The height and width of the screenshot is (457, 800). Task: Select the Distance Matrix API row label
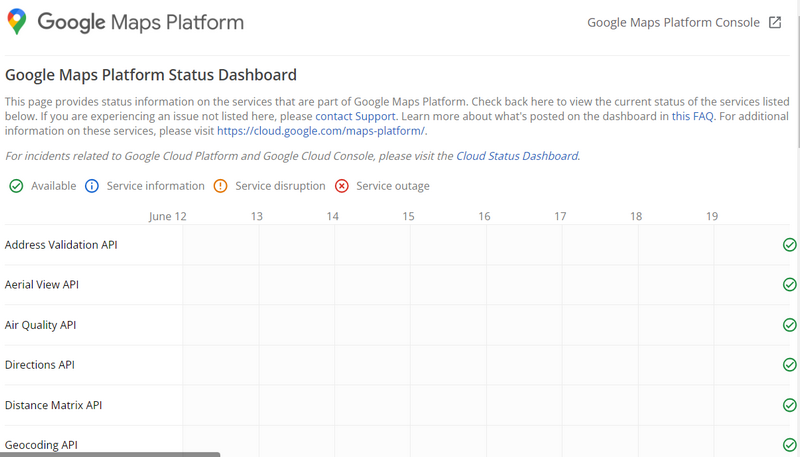(54, 405)
